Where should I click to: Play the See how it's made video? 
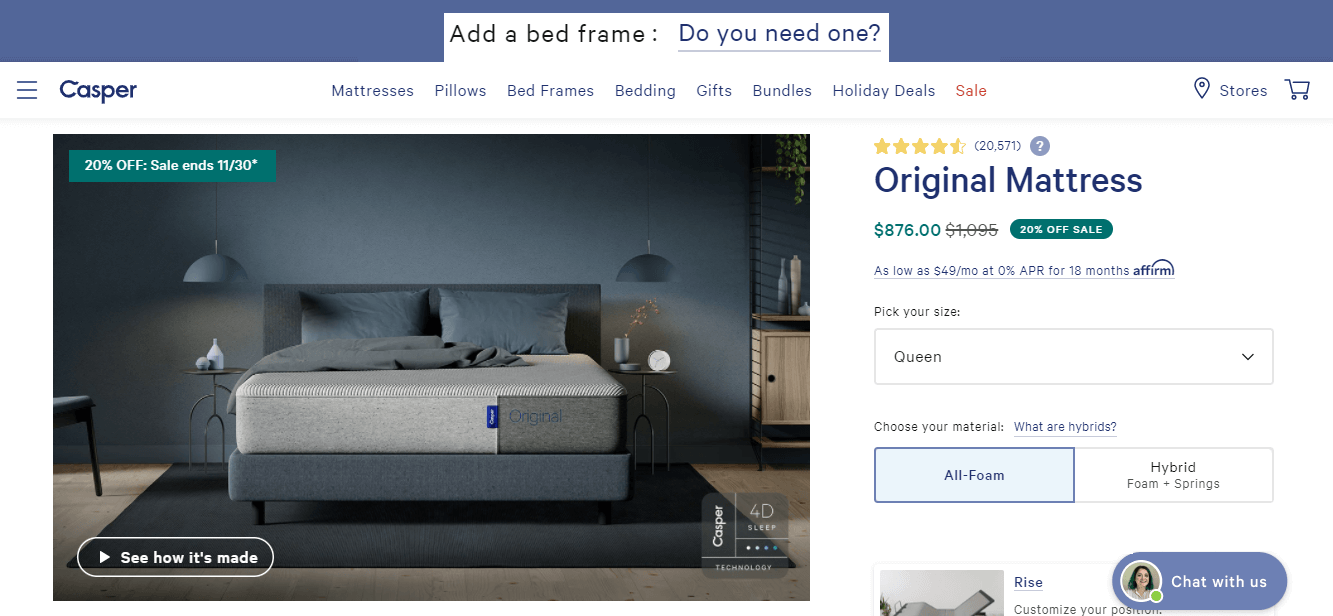(175, 557)
